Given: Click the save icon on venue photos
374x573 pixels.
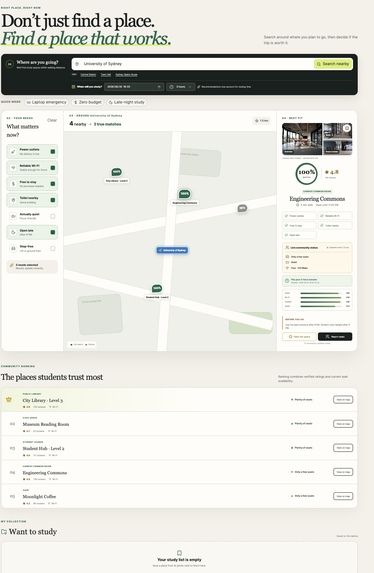Looking at the screenshot, I should [x=347, y=128].
